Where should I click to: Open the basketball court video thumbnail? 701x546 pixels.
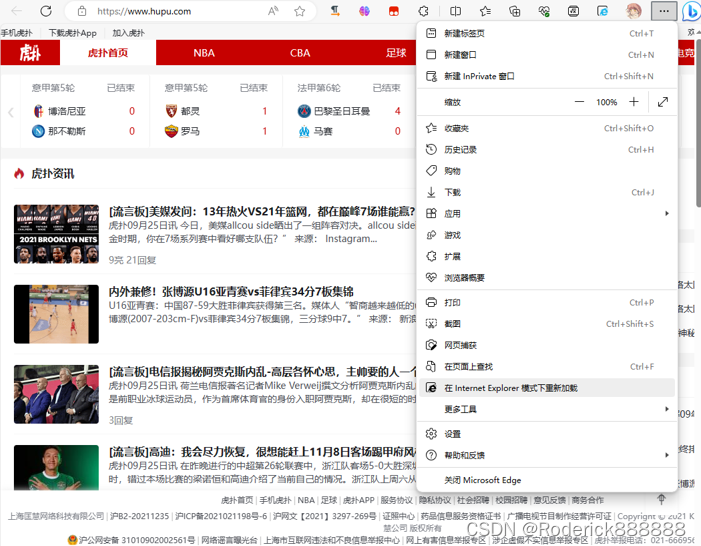pos(56,314)
